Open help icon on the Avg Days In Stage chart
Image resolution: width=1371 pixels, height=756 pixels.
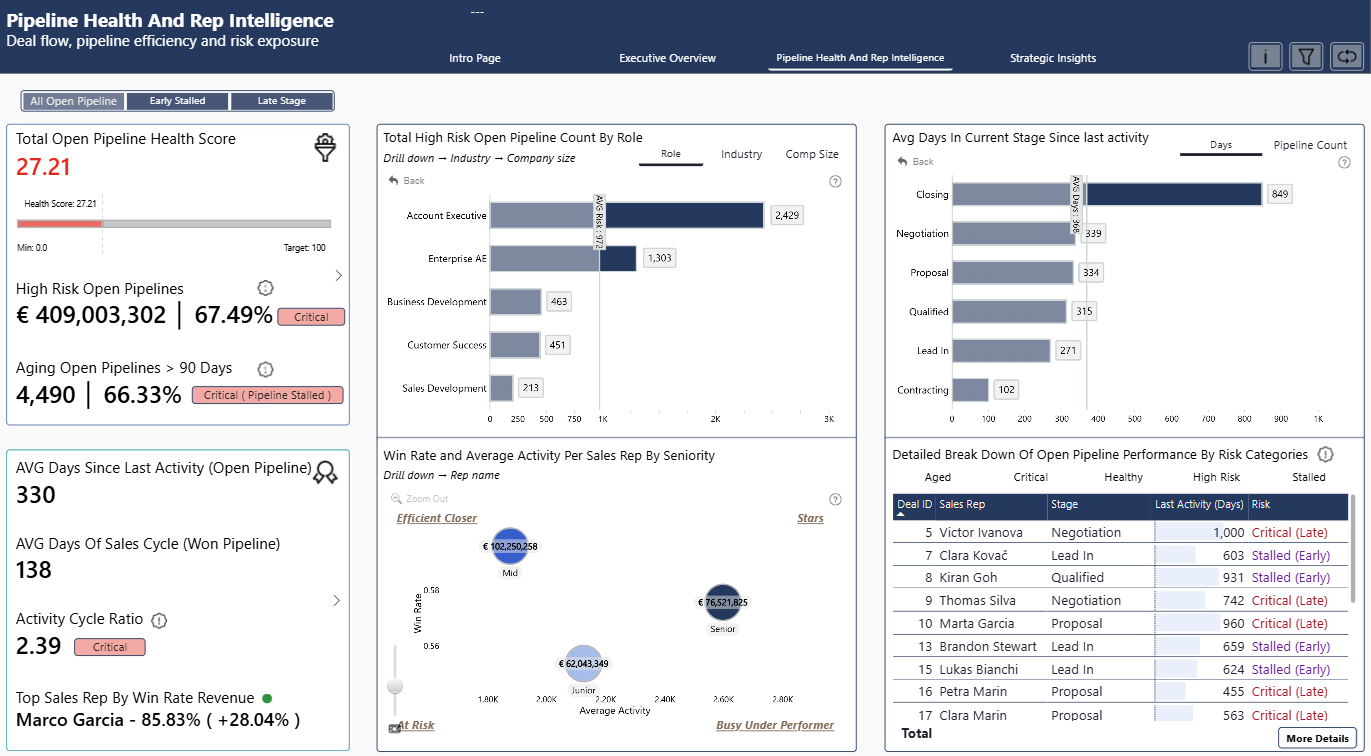[x=1344, y=162]
